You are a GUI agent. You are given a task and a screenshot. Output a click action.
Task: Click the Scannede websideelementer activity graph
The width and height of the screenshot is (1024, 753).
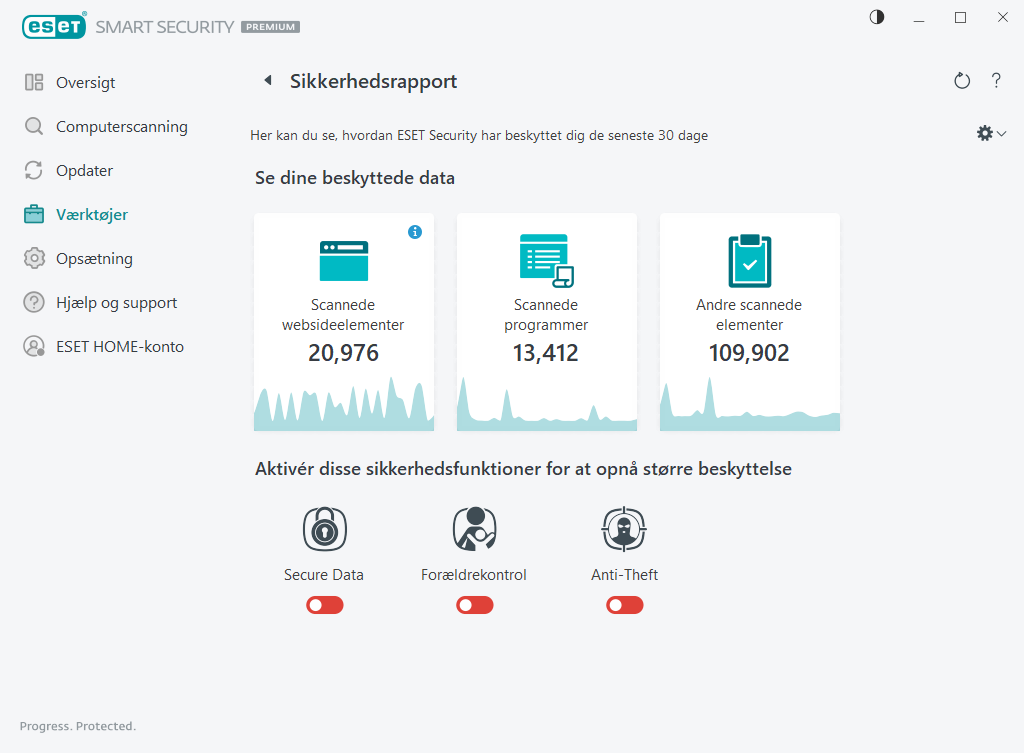pos(344,405)
